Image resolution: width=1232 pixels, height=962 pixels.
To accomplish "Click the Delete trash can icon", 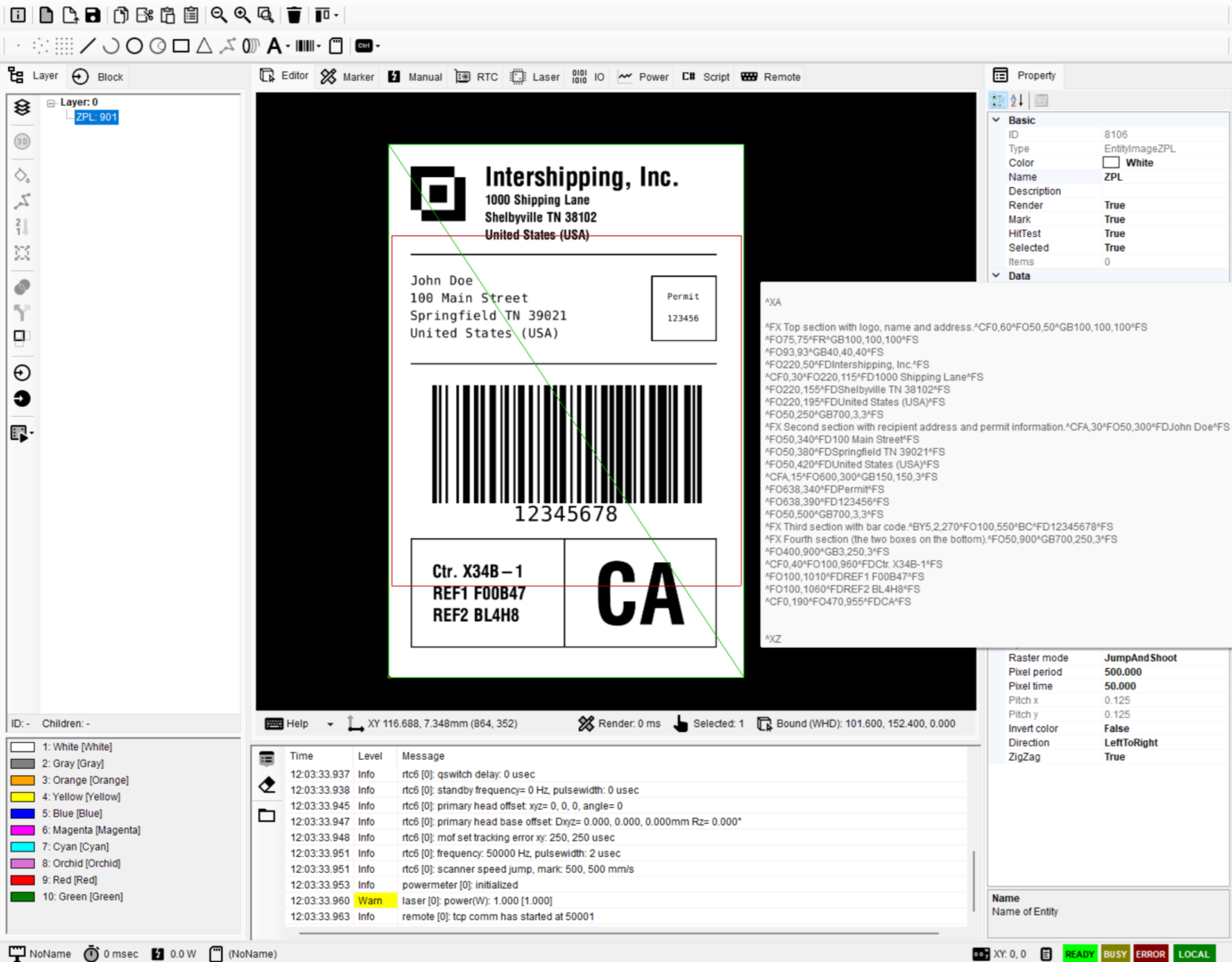I will point(294,15).
